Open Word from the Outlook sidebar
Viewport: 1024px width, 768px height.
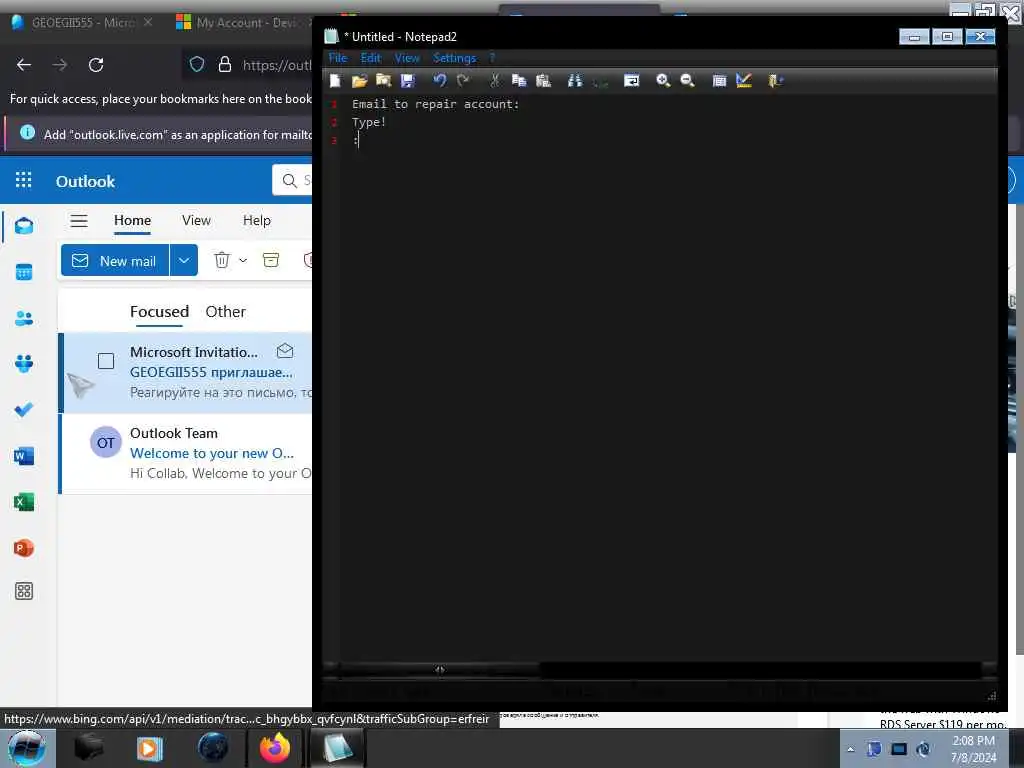point(24,456)
